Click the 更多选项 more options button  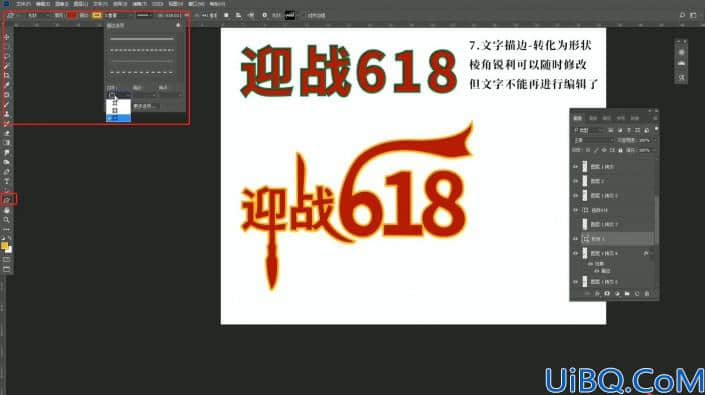(x=145, y=107)
